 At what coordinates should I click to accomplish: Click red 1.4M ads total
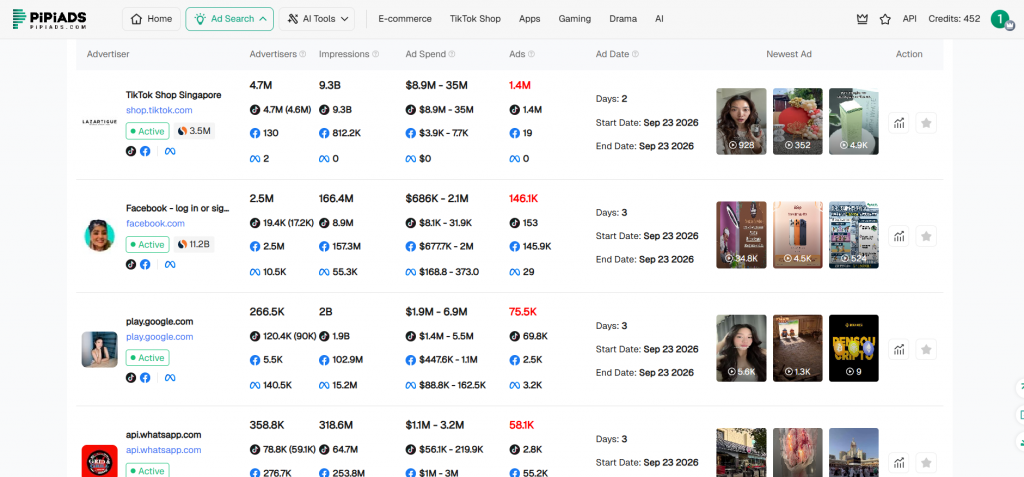pyautogui.click(x=520, y=86)
